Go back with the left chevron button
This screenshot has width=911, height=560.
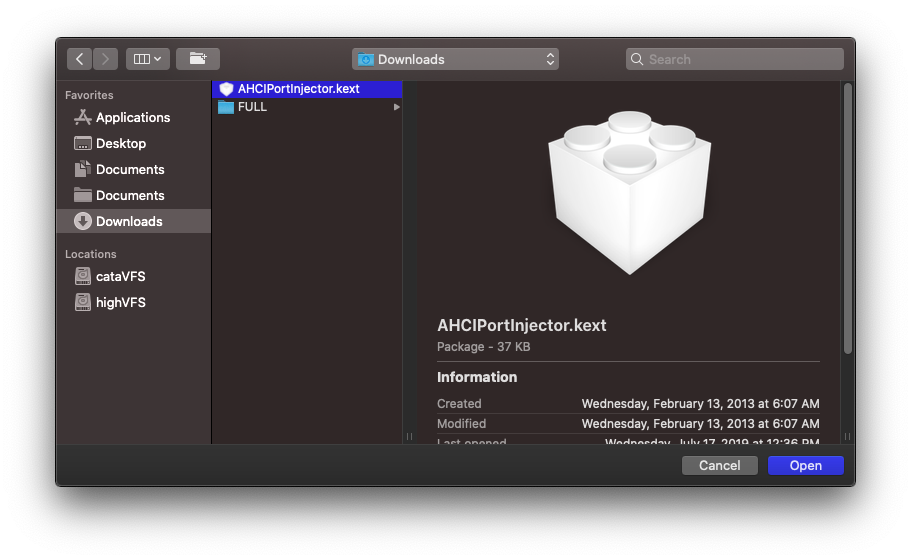click(79, 59)
